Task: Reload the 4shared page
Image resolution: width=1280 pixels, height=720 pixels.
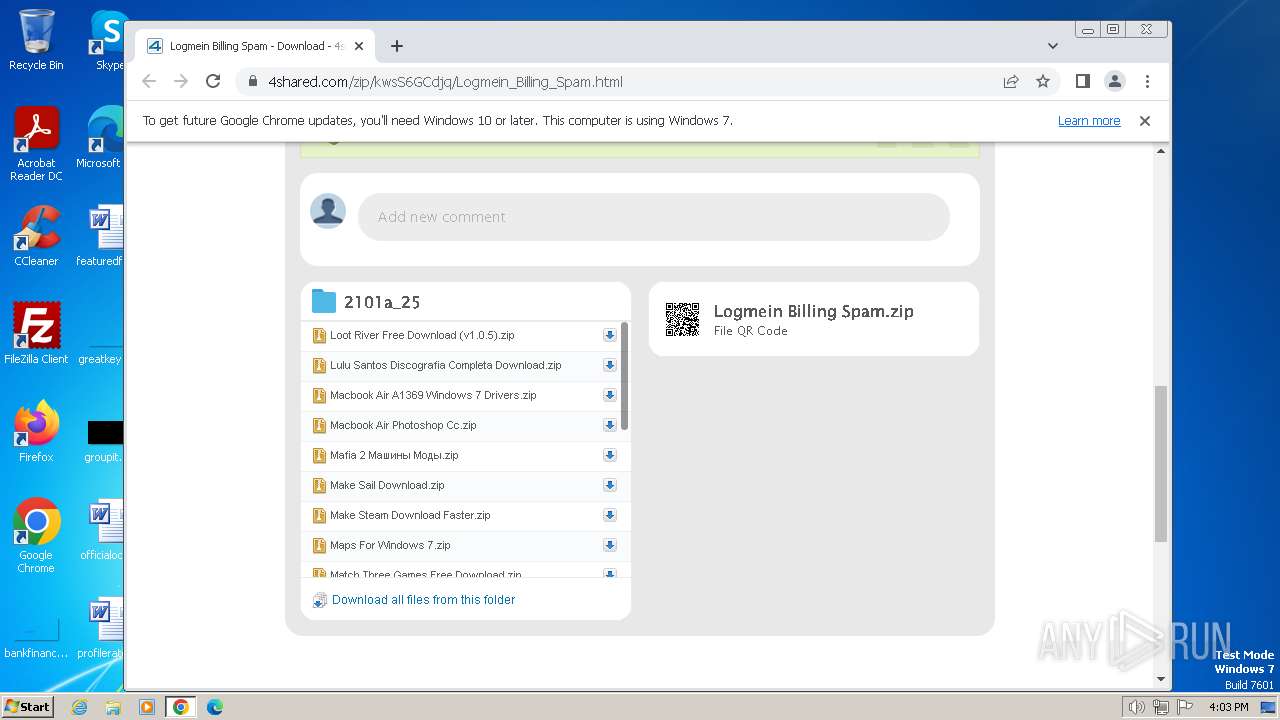Action: [x=213, y=81]
